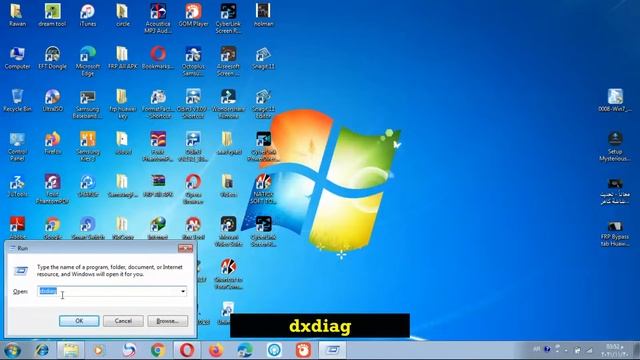Select the Run window taskbar button
Image resolution: width=640 pixels, height=360 pixels.
click(332, 350)
